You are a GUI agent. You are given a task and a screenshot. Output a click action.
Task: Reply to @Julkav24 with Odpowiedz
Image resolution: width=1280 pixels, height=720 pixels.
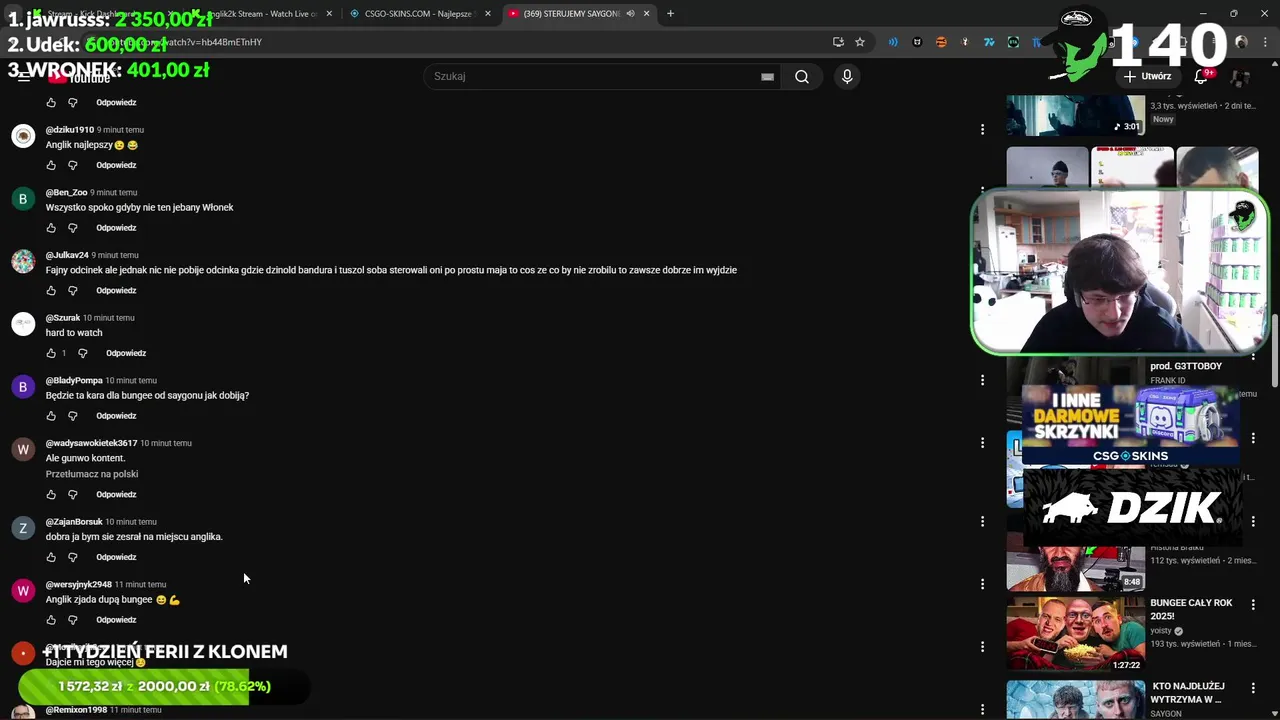coord(116,291)
